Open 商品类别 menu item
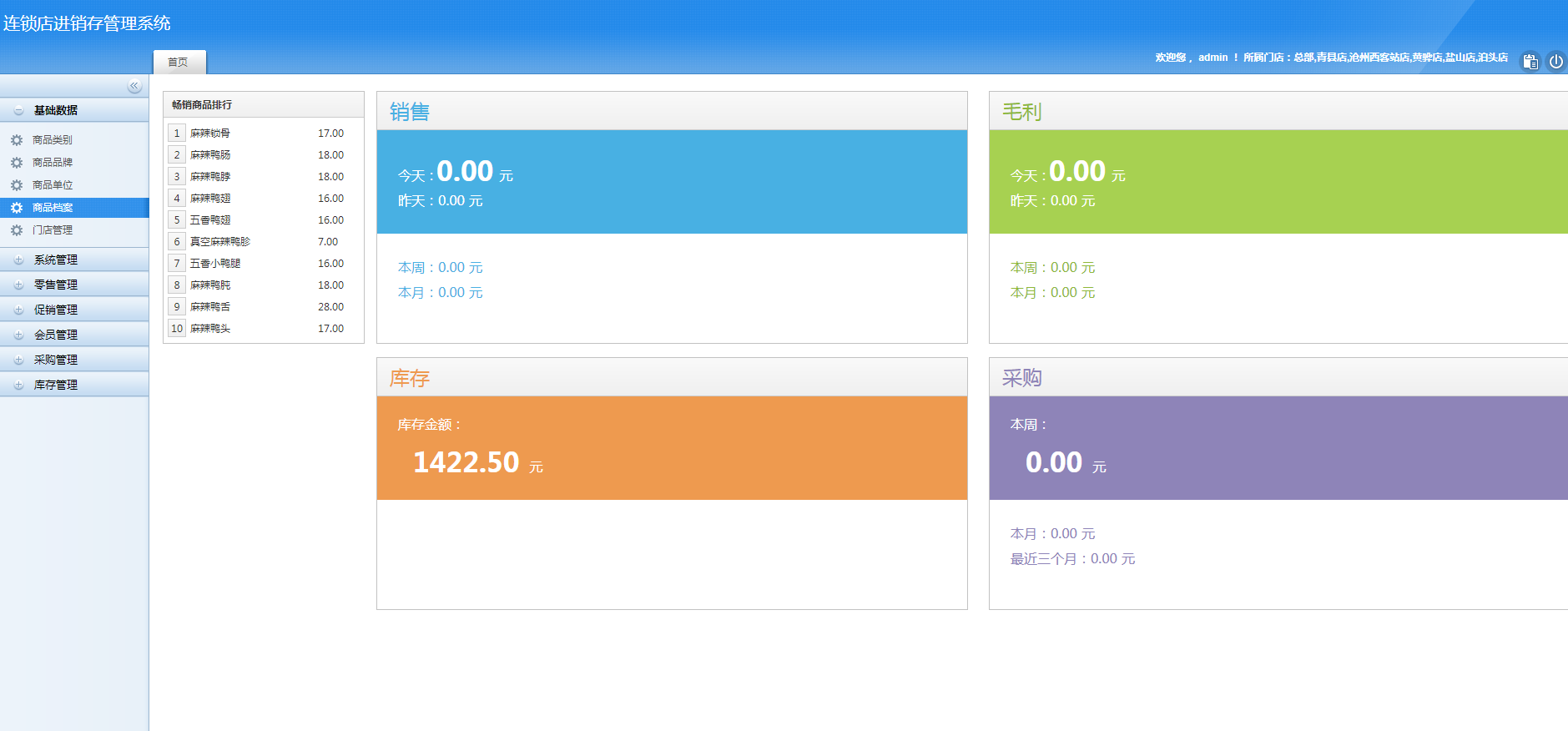This screenshot has height=731, width=1568. click(53, 140)
